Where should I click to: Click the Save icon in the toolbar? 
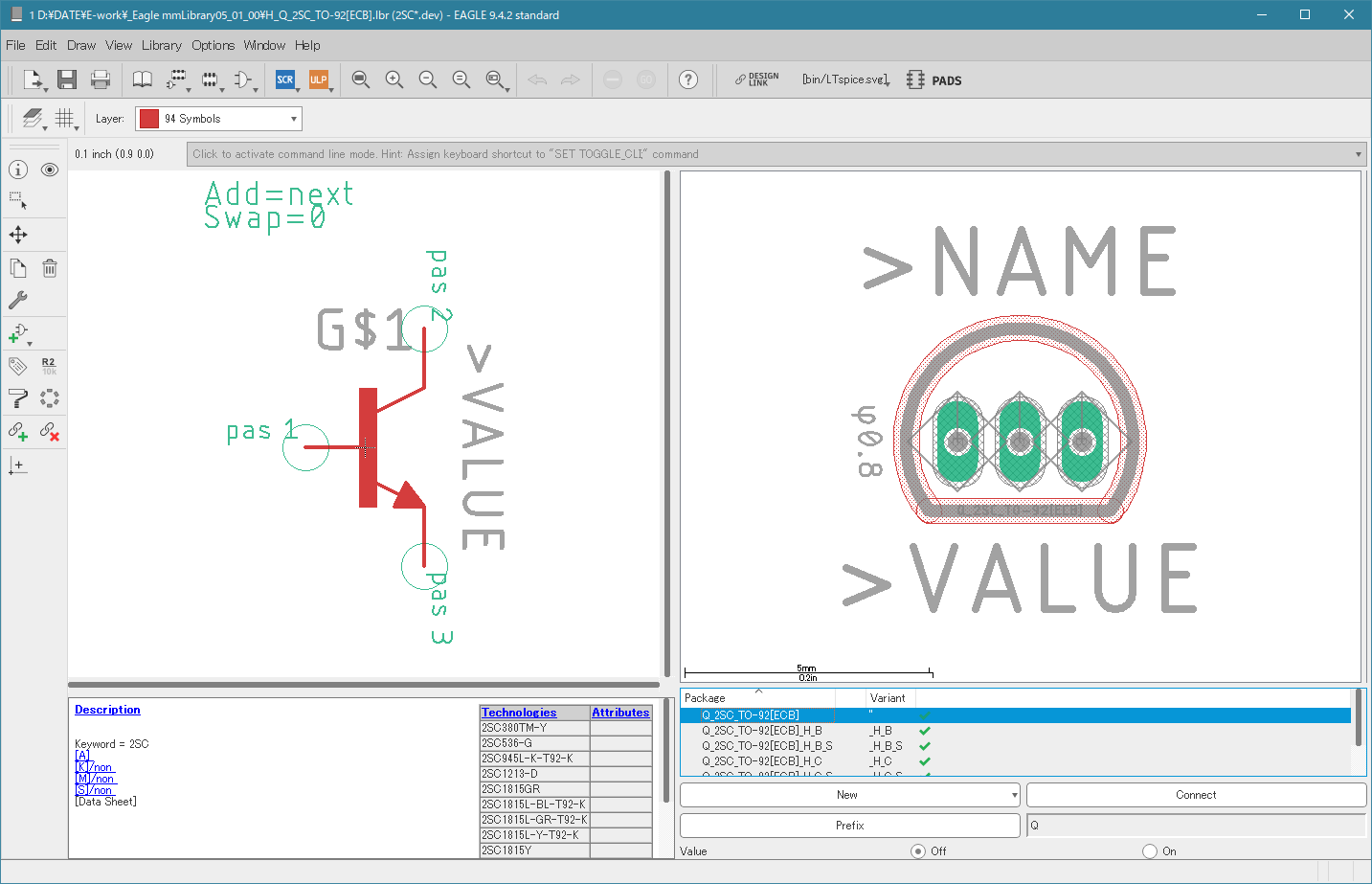(x=66, y=79)
